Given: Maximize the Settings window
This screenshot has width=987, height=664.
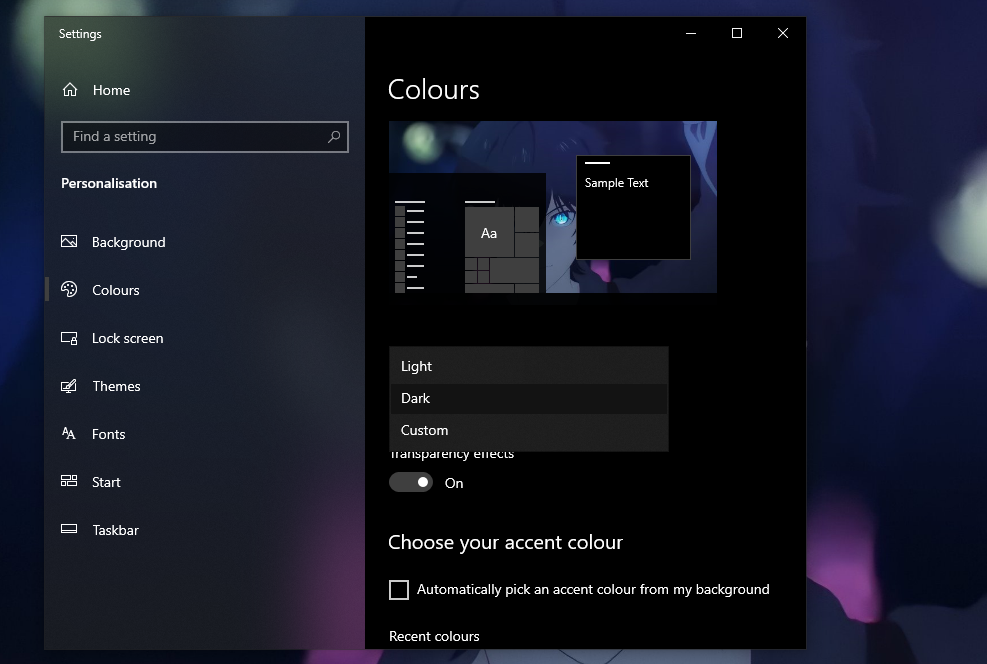Looking at the screenshot, I should (x=737, y=34).
